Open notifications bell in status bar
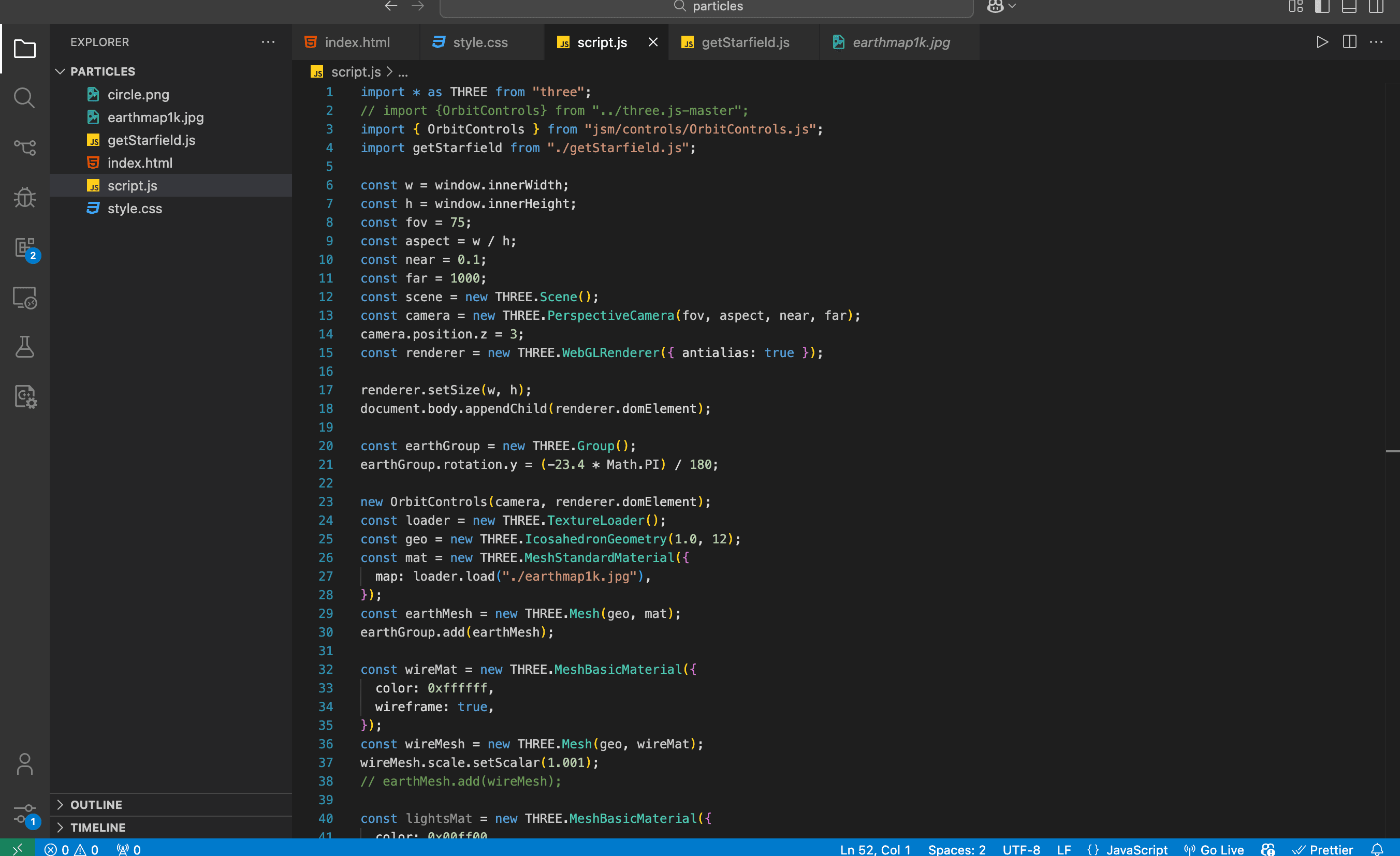1400x856 pixels. [1377, 849]
